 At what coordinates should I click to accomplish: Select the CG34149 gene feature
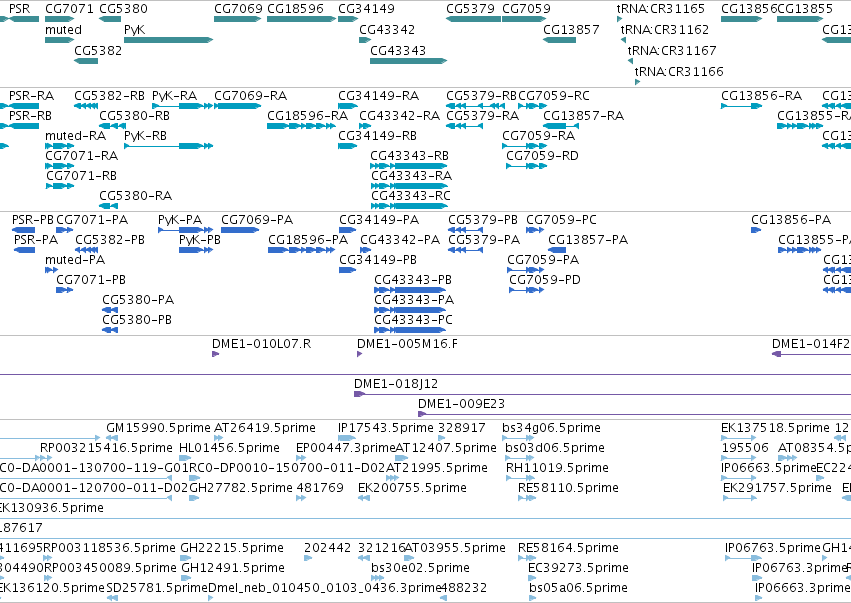pos(348,19)
